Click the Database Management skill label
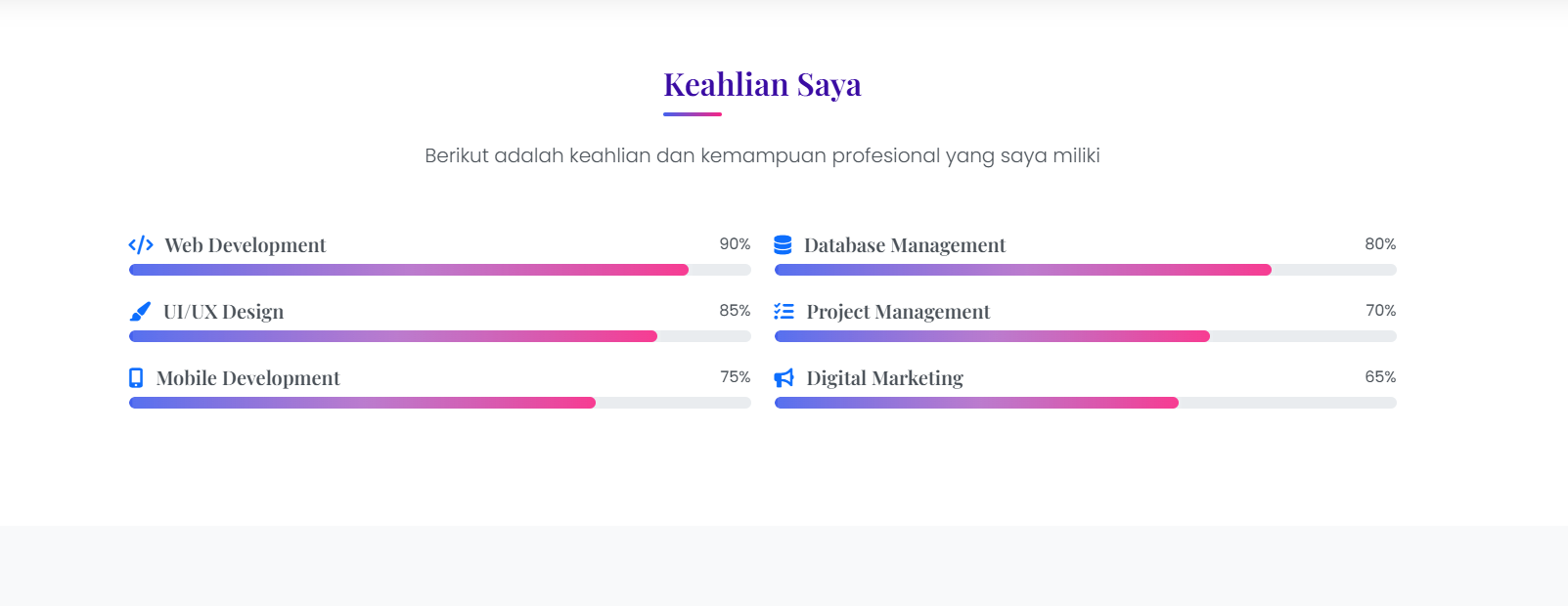 click(904, 245)
